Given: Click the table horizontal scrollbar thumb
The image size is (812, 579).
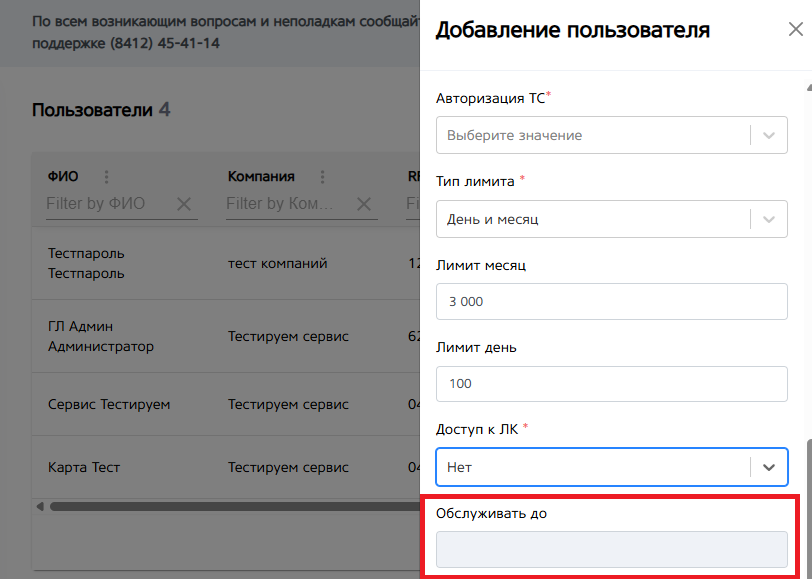Looking at the screenshot, I should tap(235, 506).
